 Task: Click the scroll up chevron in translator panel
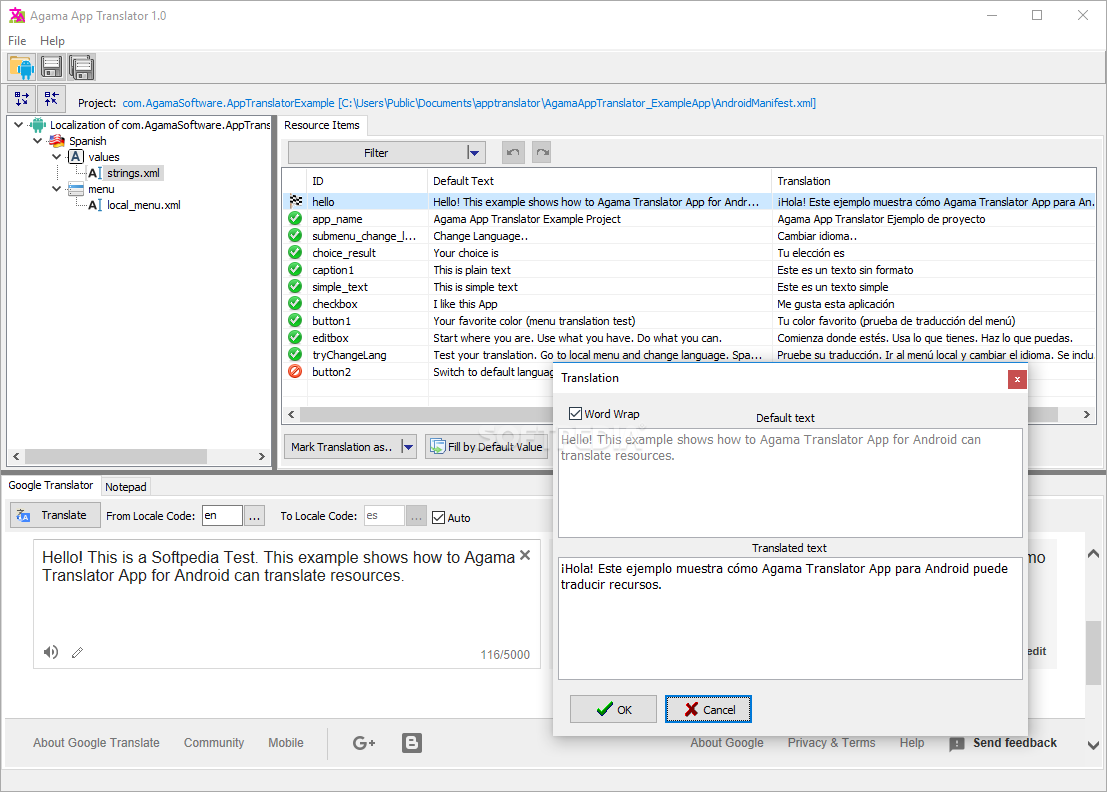[x=1093, y=554]
